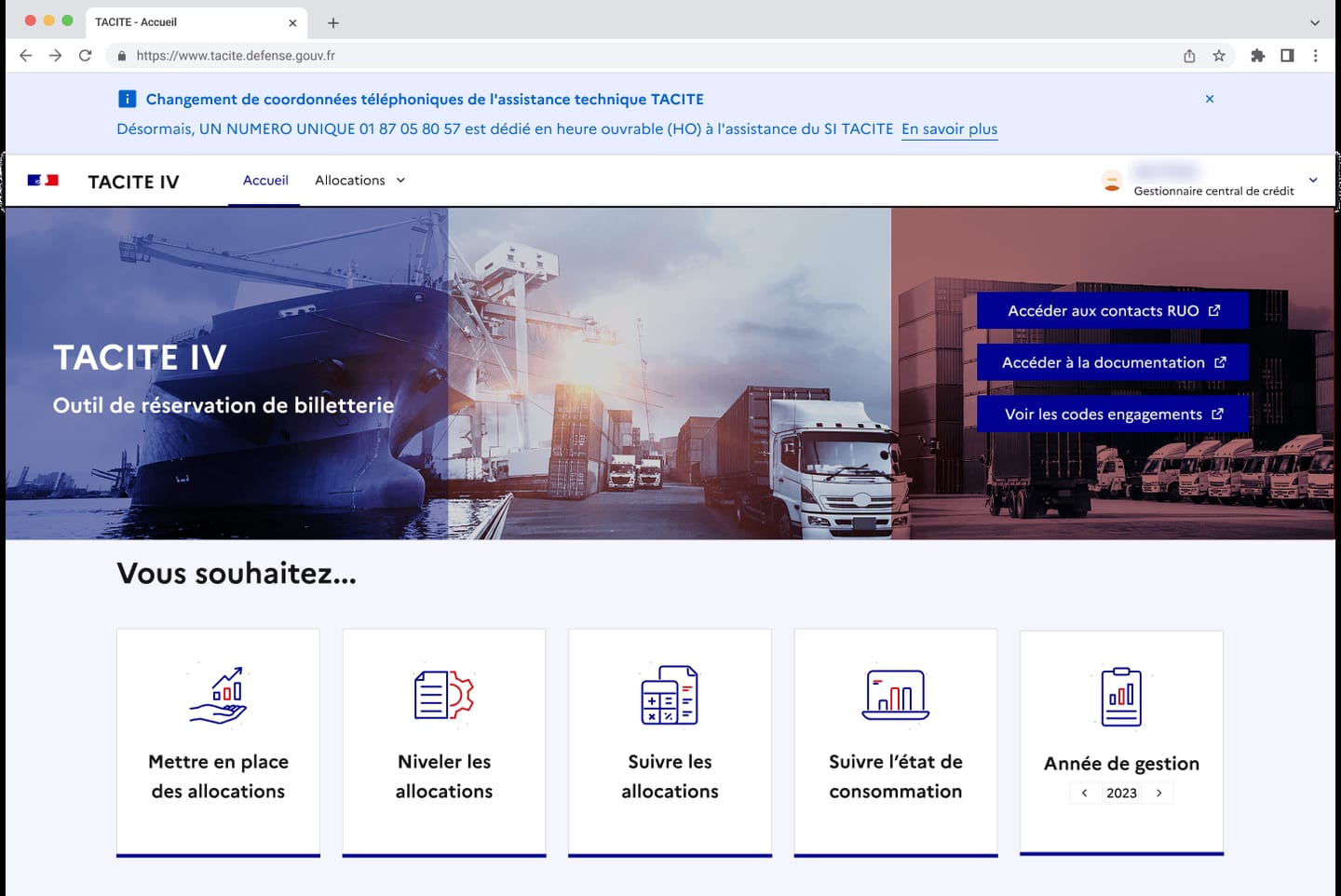Dismiss the TACITE assistance notification banner
This screenshot has height=896, width=1341.
click(x=1210, y=99)
